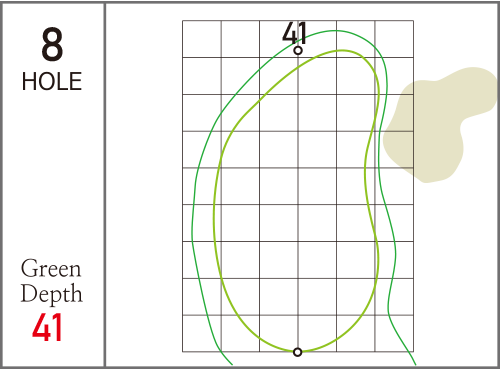The width and height of the screenshot is (500, 371).
Task: Click the vertical divider between the panels
Action: 105,185
